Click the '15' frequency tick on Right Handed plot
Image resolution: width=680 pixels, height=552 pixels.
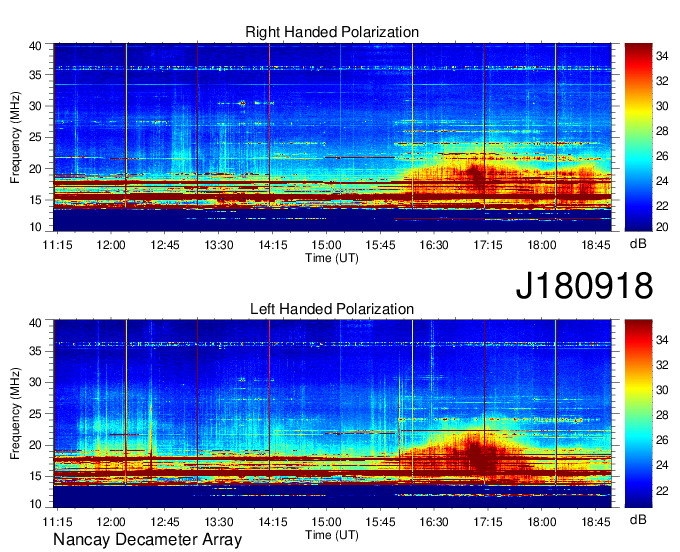pyautogui.click(x=35, y=200)
